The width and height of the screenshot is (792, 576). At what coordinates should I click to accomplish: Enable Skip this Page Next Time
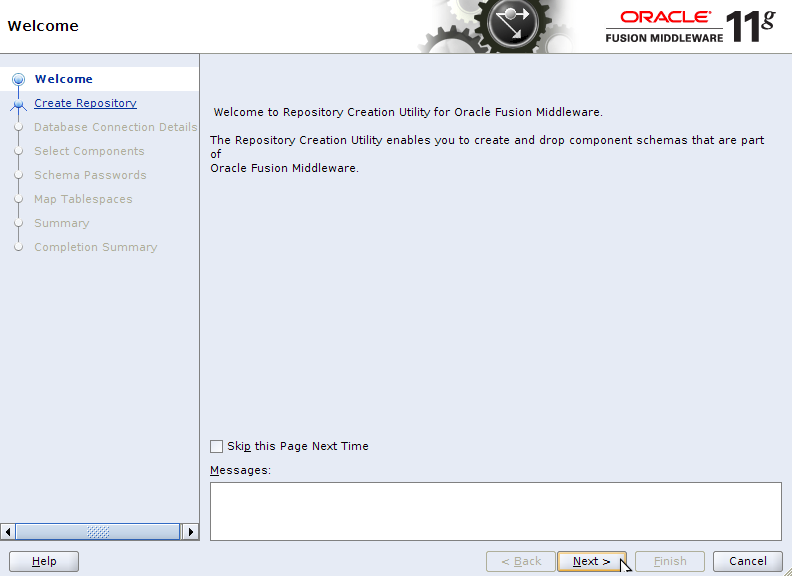click(x=216, y=446)
